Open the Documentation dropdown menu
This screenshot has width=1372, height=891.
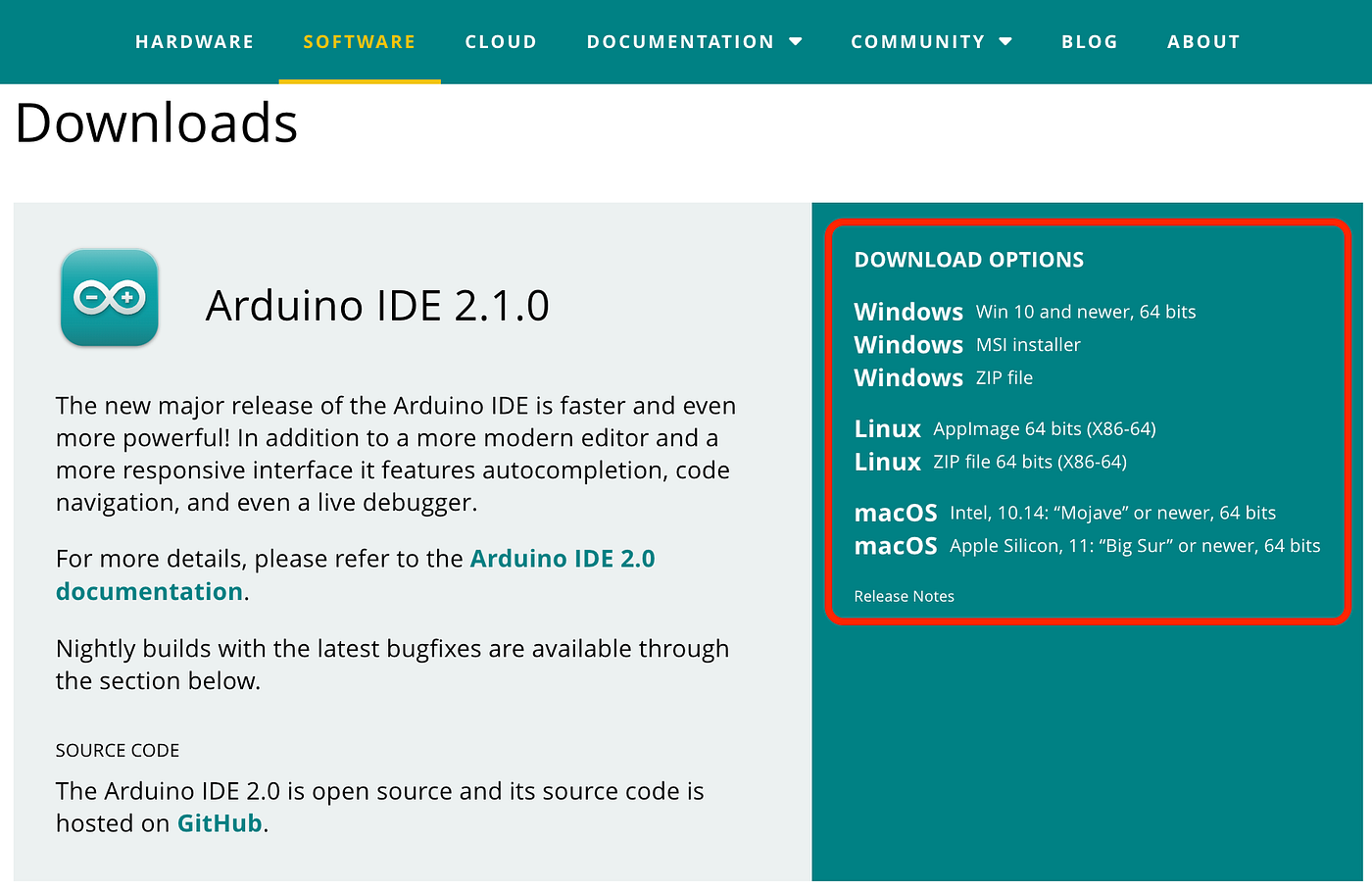click(680, 41)
